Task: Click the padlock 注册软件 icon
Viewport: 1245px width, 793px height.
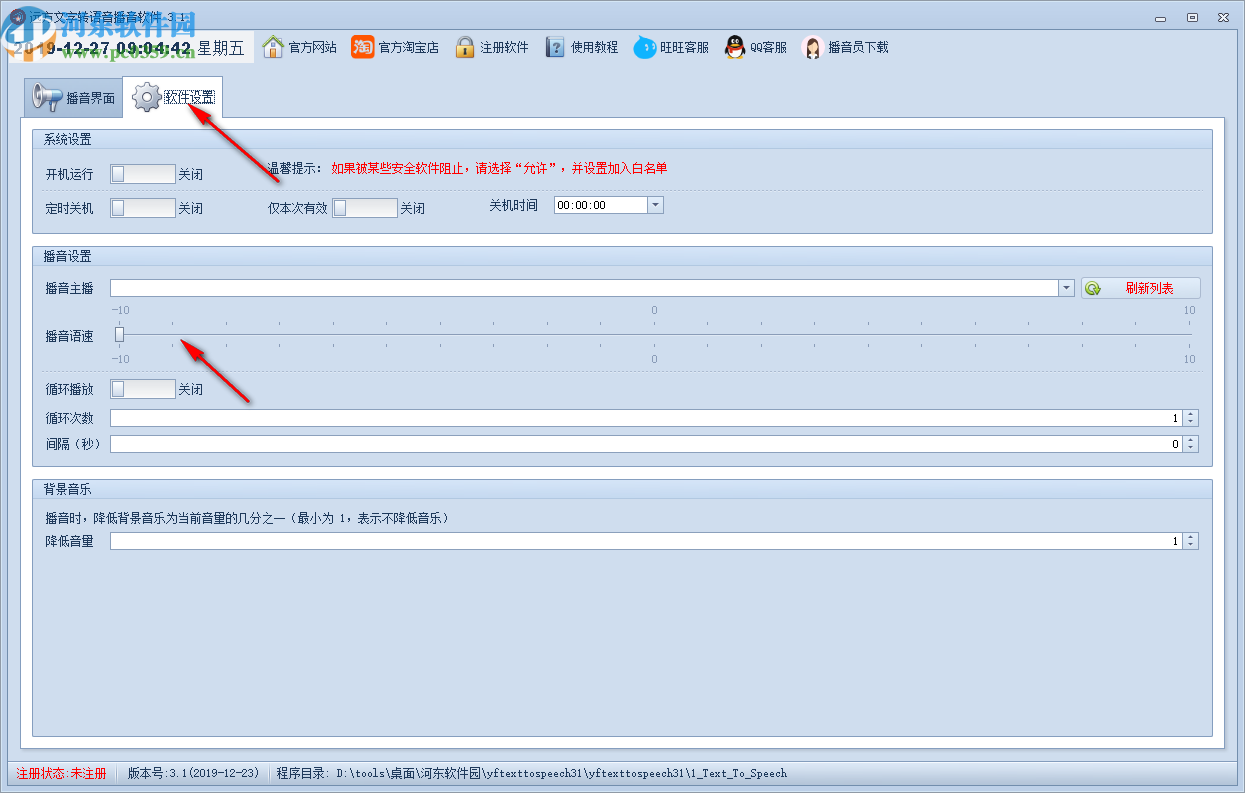Action: [x=464, y=47]
